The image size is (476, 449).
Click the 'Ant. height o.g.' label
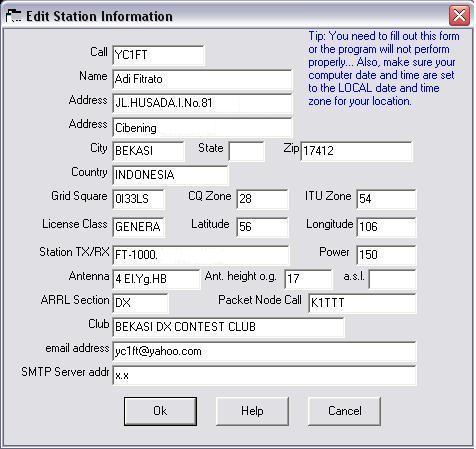(x=241, y=276)
